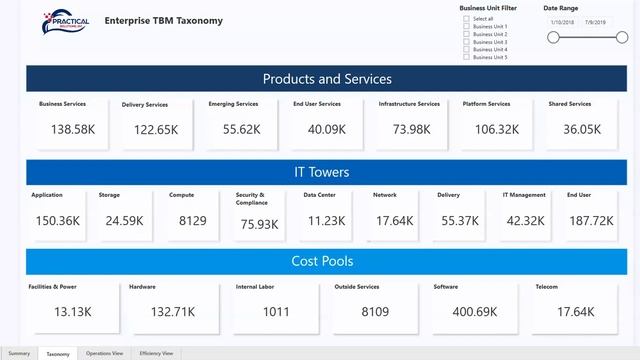The image size is (640, 360).
Task: Tick the Business Unit 2 checkbox
Action: coord(466,34)
